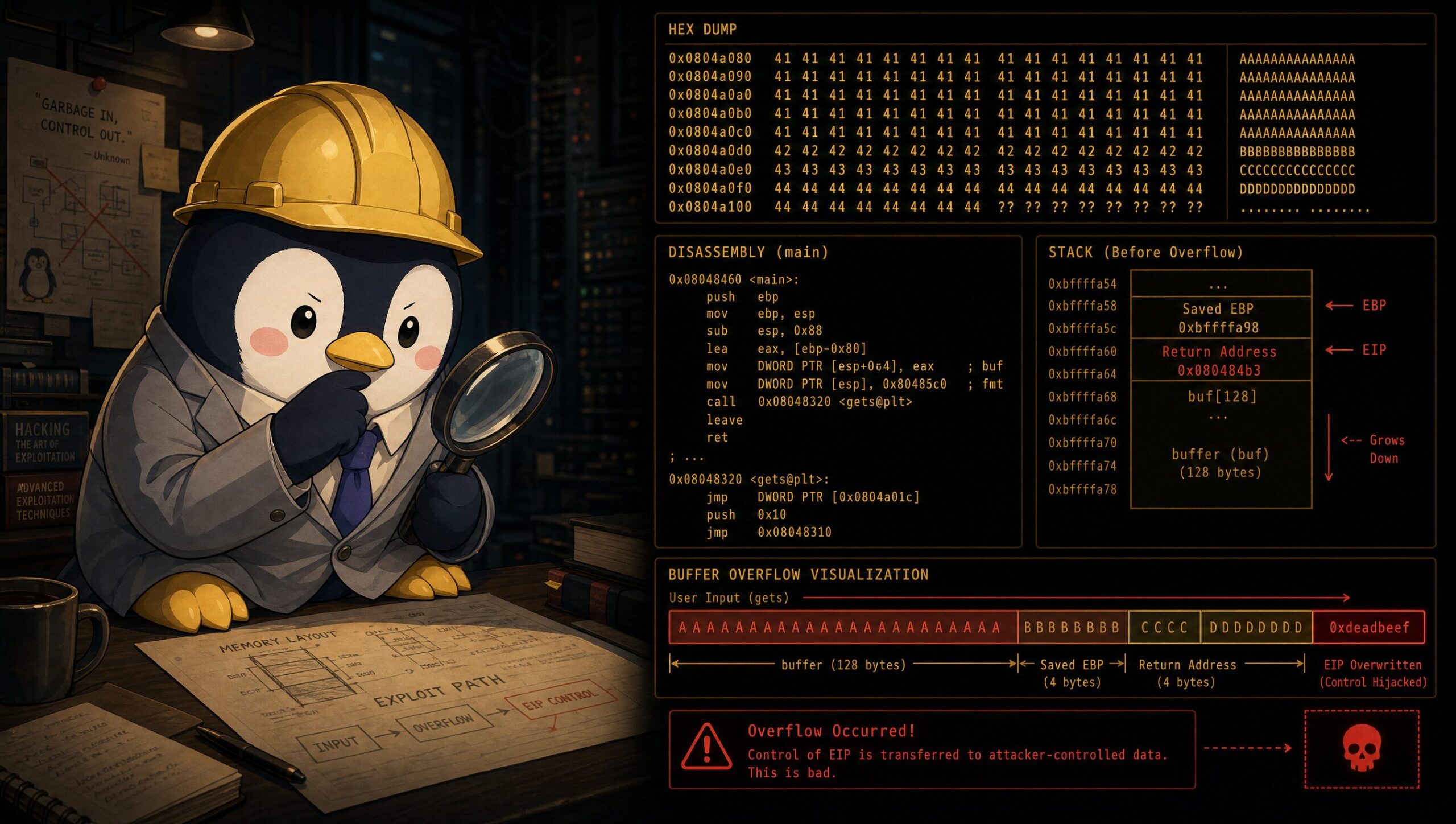The image size is (1456, 824).
Task: Select the 'lea eax, [ebp-0x80]' instruction
Action: [x=786, y=348]
